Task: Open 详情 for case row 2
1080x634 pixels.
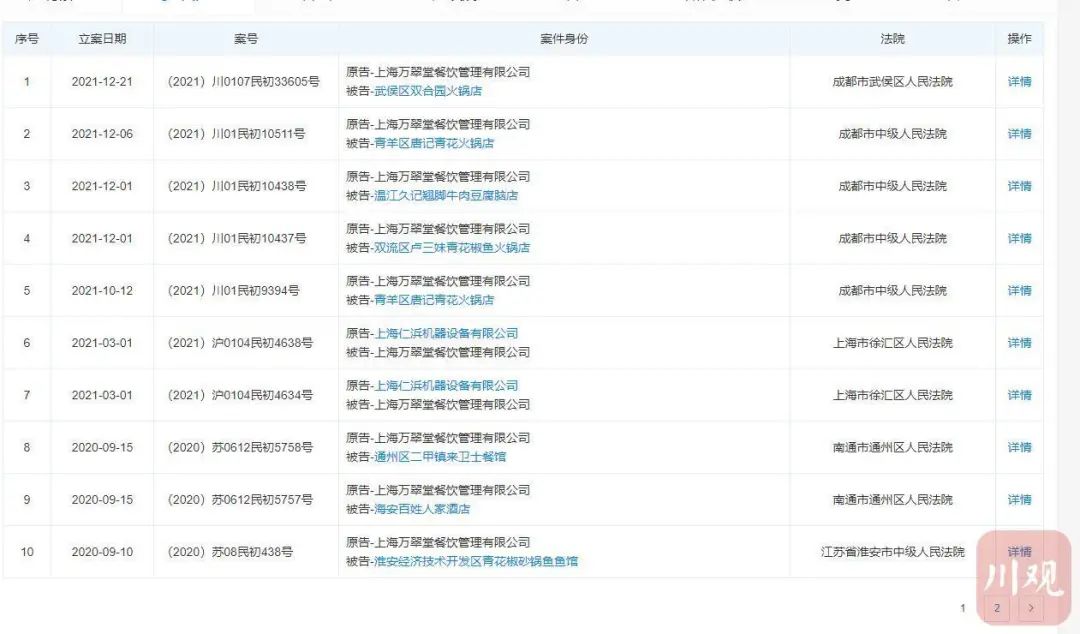Action: [x=1019, y=134]
